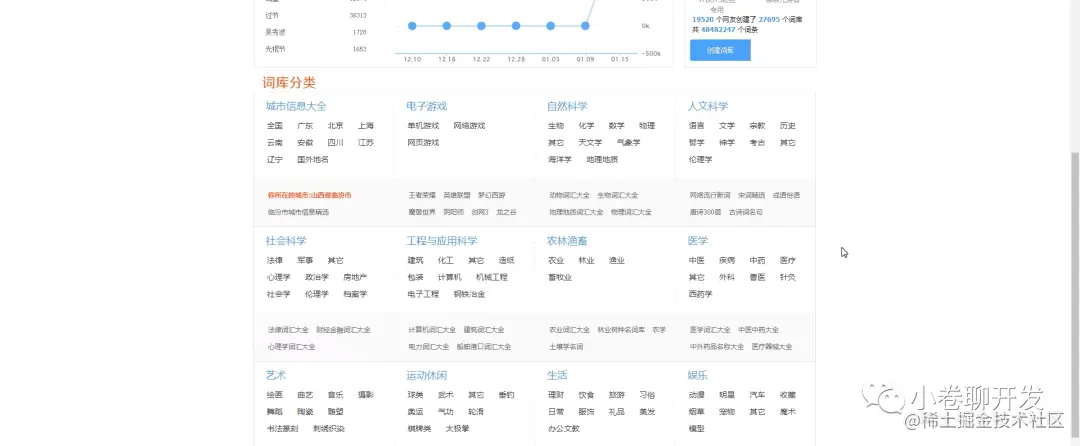Select the 动漫 subcategory under entertainment
This screenshot has height=446, width=1080.
click(696, 395)
